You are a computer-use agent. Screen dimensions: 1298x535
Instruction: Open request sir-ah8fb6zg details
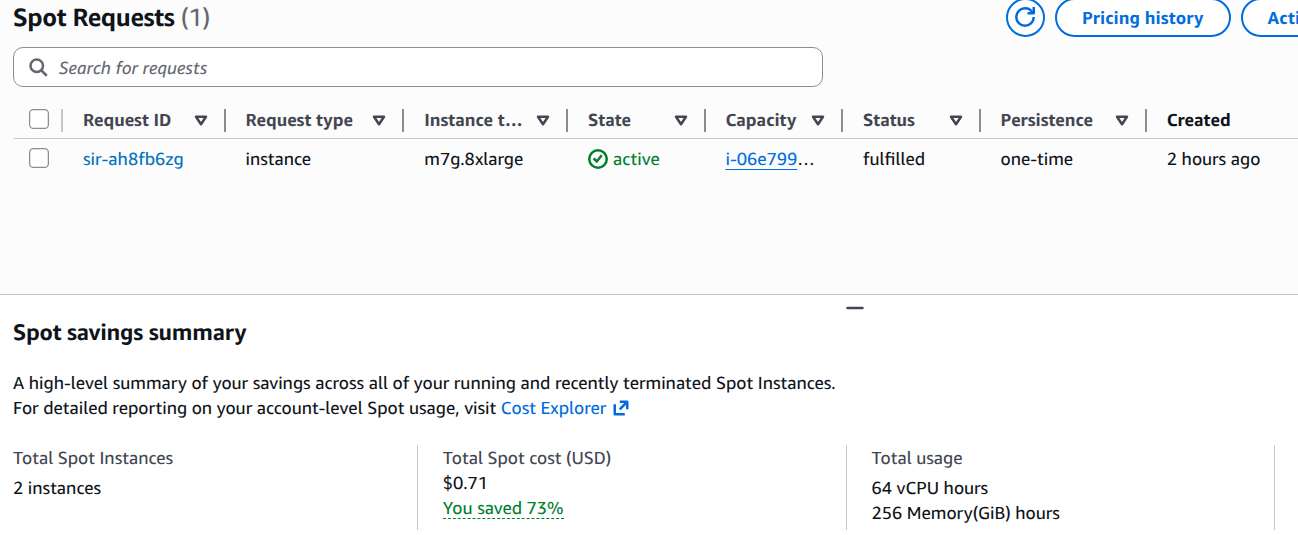[133, 159]
